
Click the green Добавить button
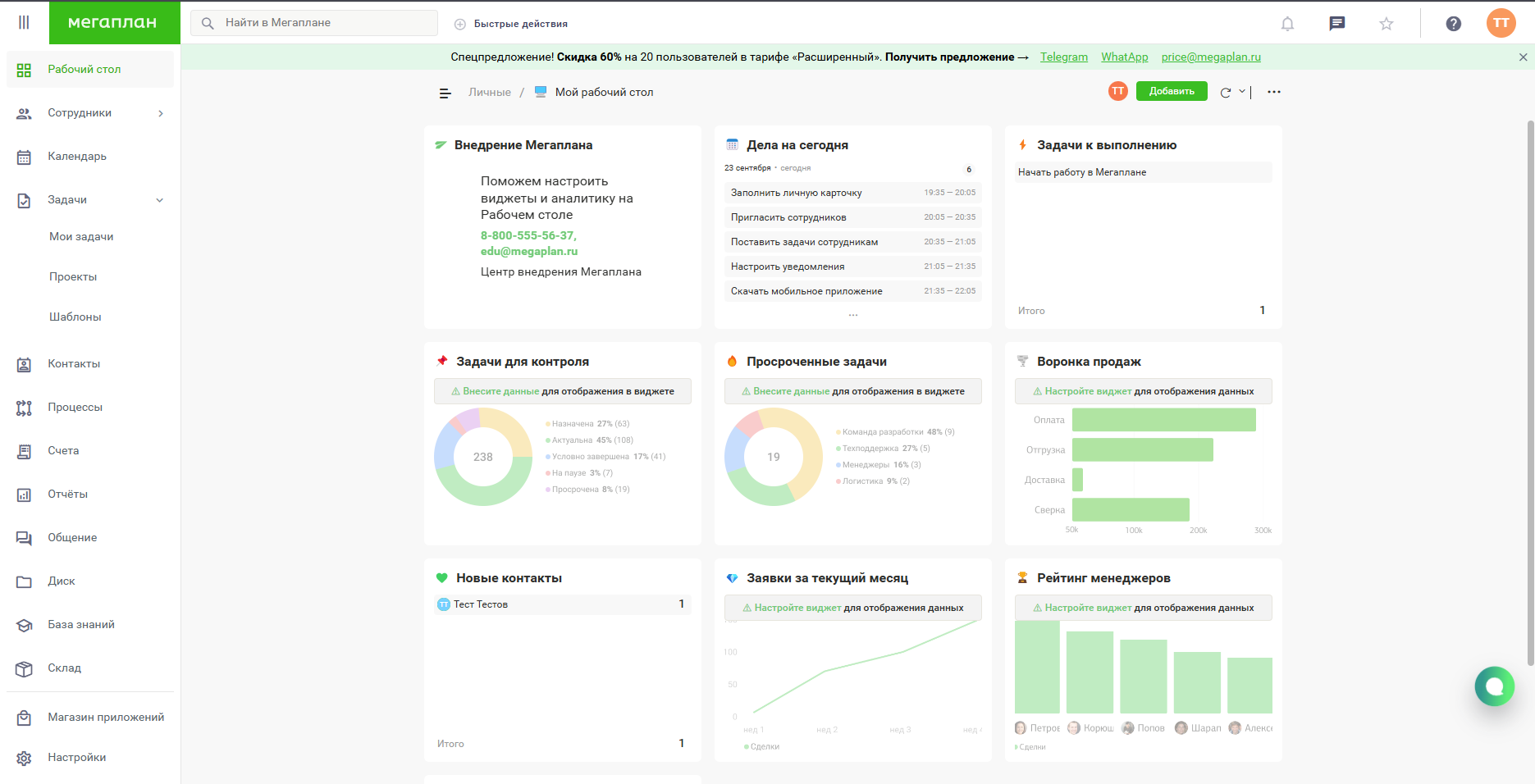(1171, 91)
